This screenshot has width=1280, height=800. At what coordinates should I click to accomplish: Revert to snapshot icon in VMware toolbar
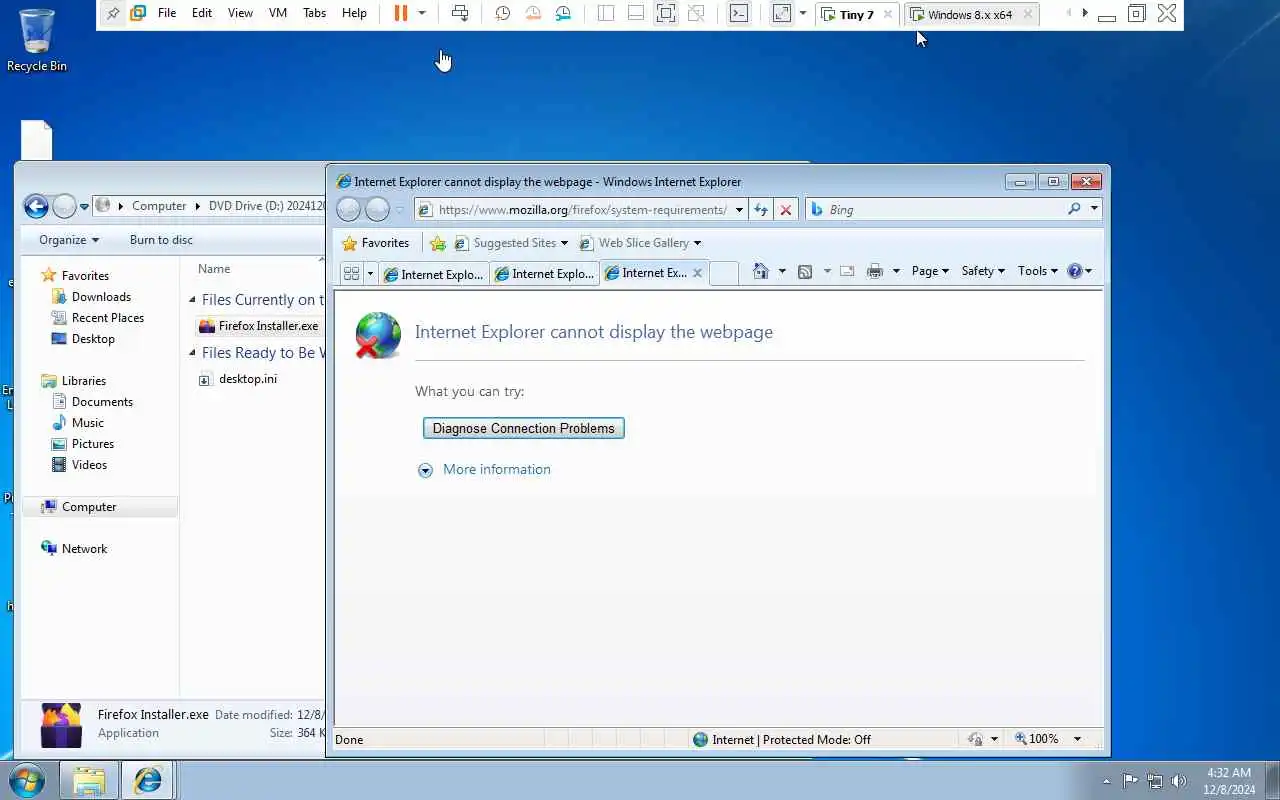tap(533, 13)
